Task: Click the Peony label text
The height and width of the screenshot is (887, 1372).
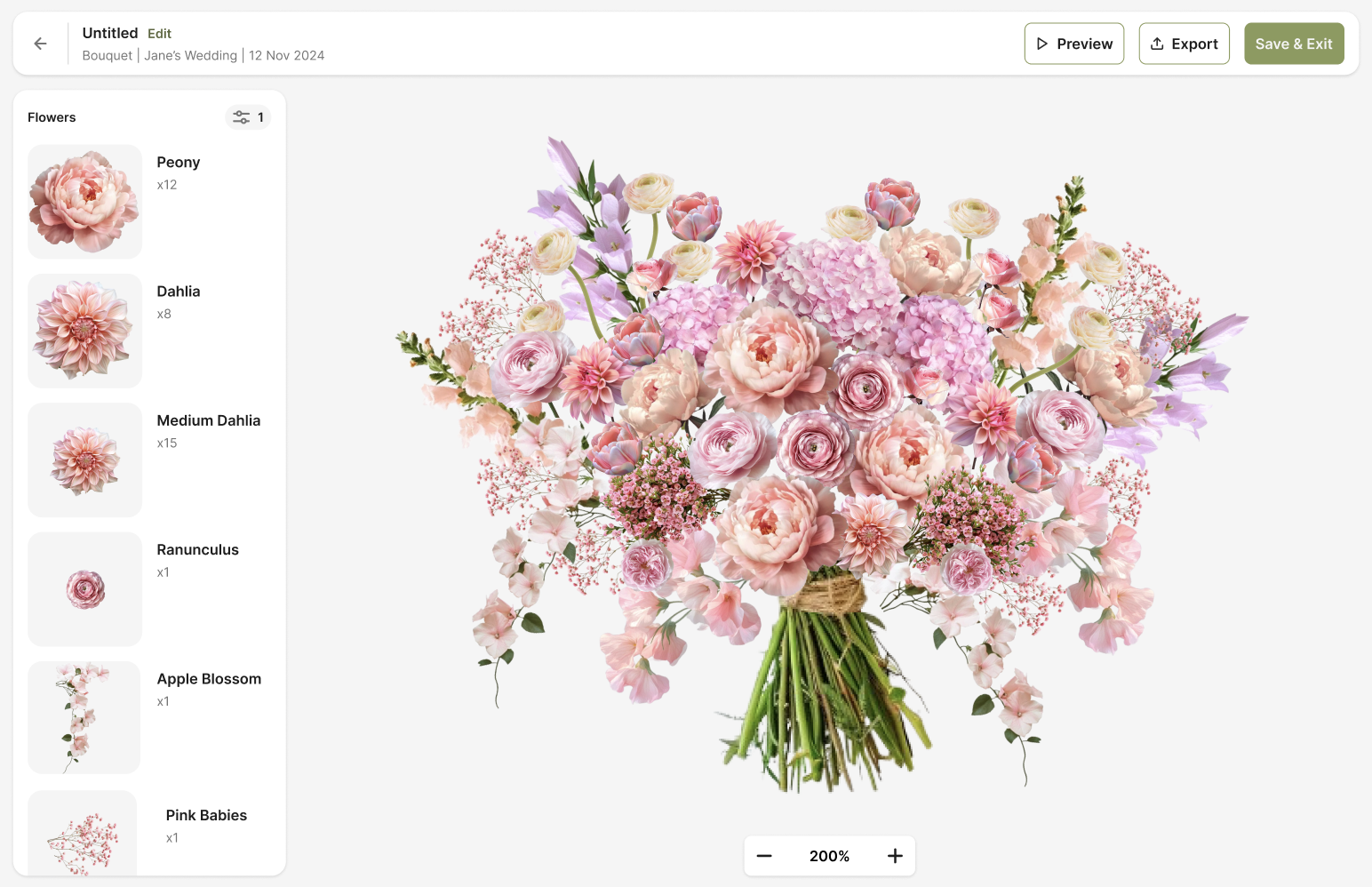Action: tap(179, 163)
